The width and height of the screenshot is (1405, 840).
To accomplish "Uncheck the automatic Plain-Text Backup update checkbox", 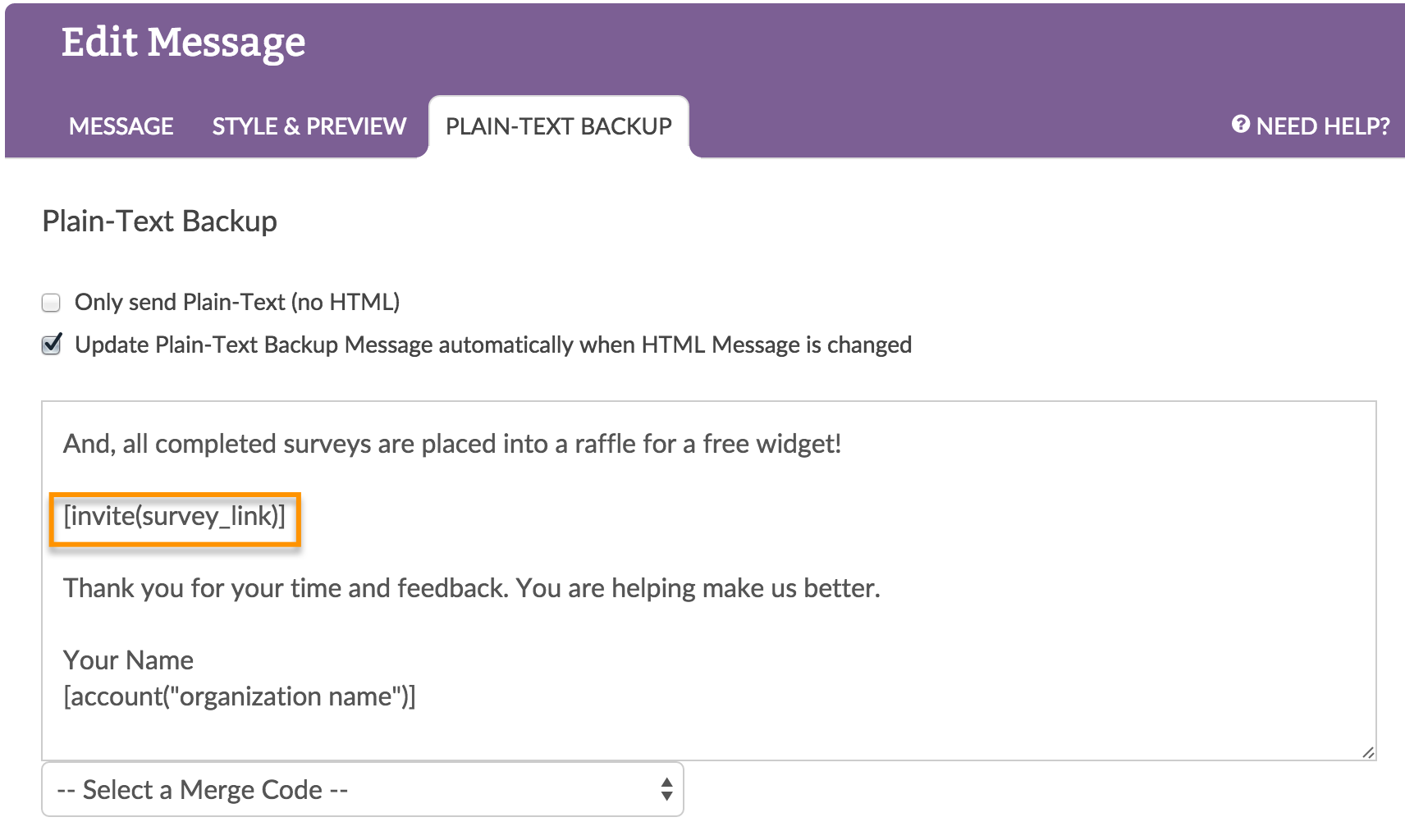I will tap(52, 345).
